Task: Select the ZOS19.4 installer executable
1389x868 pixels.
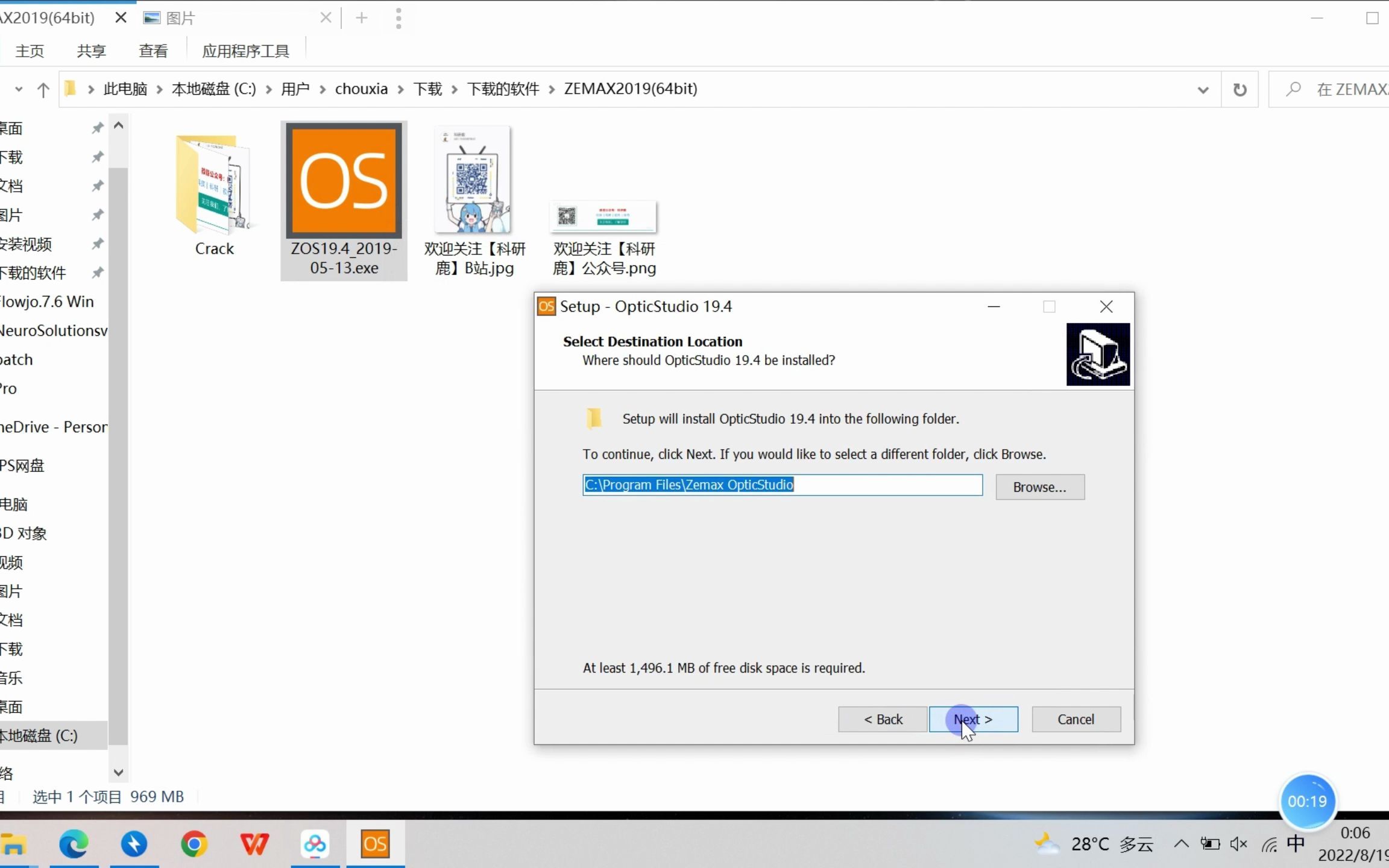Action: click(x=343, y=181)
